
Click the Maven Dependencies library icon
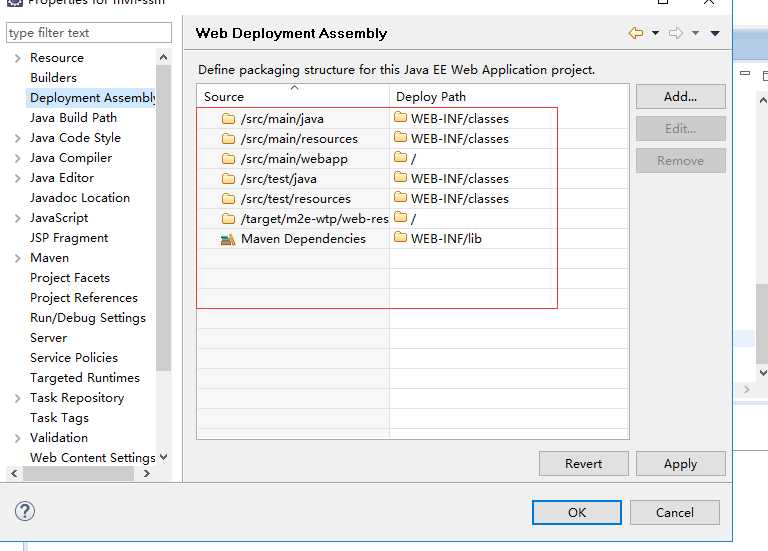click(x=228, y=239)
